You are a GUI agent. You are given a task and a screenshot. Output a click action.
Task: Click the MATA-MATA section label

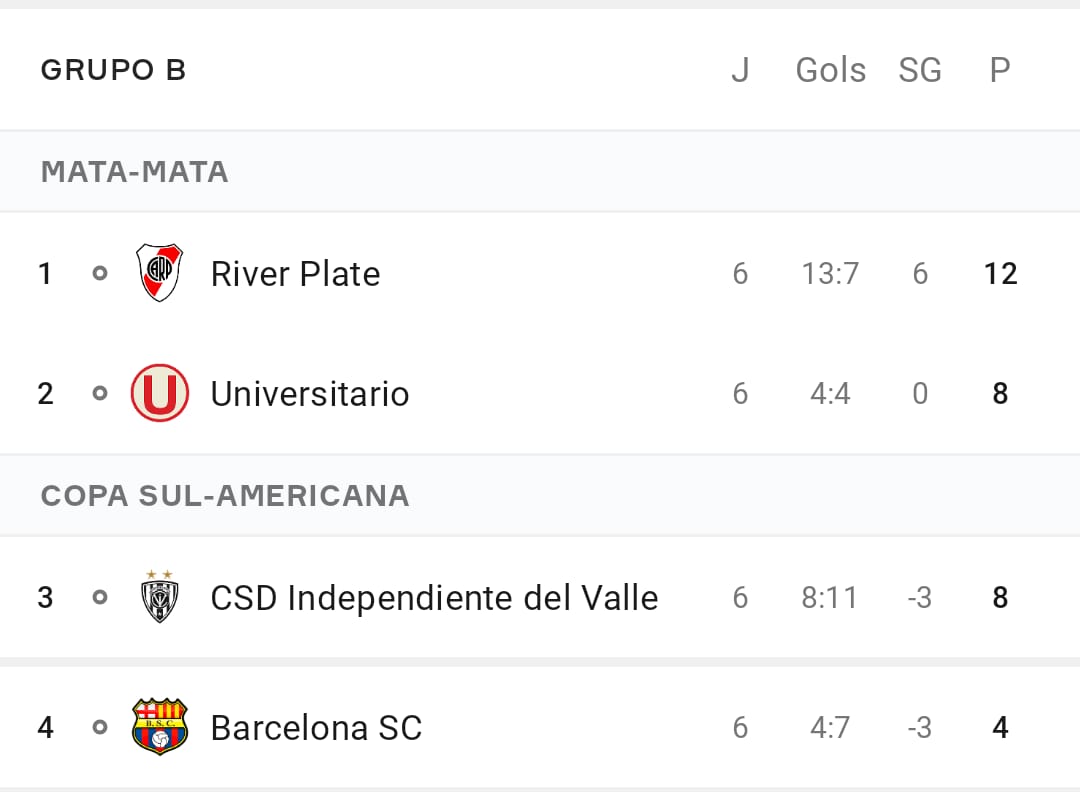click(x=134, y=171)
